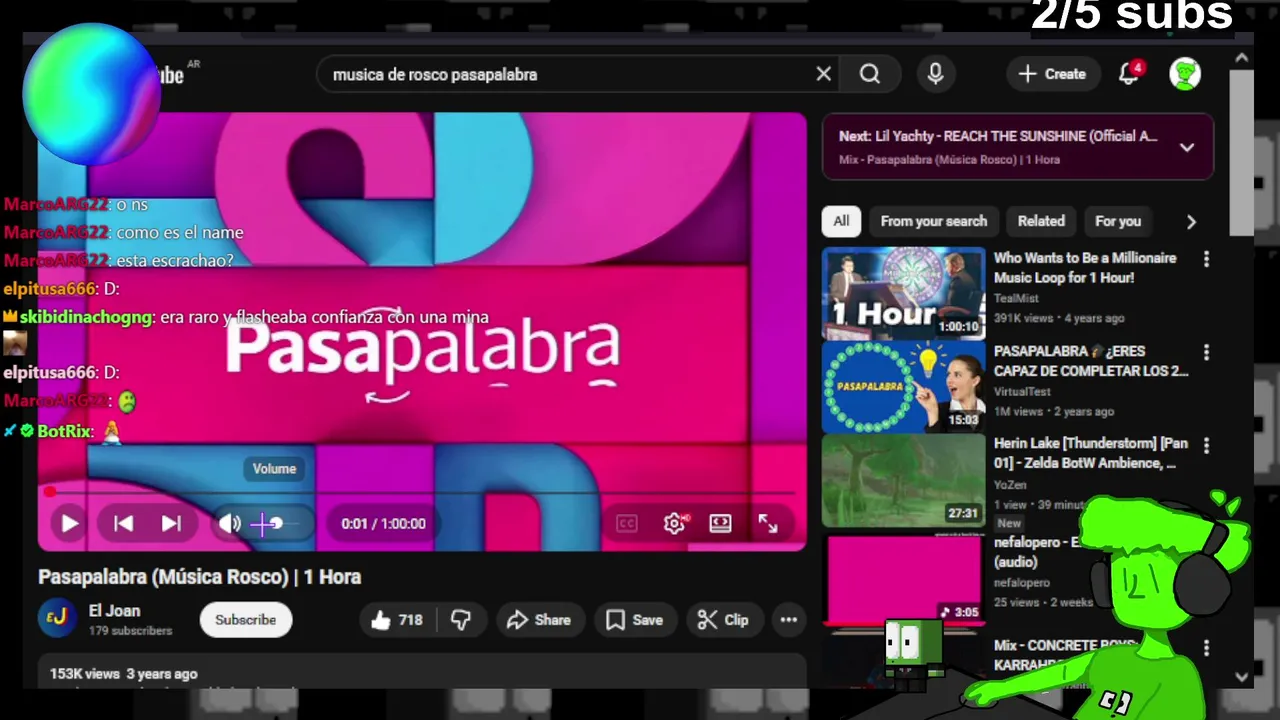Open the Create menu
Image resolution: width=1280 pixels, height=720 pixels.
1052,74
